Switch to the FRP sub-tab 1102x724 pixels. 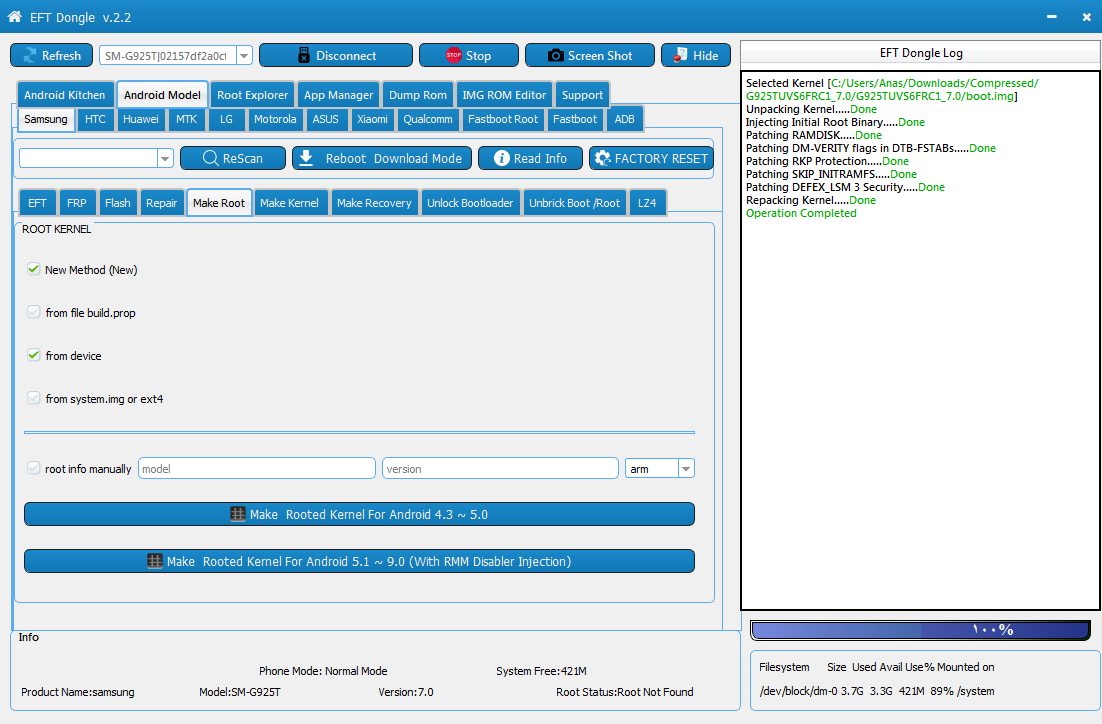tap(77, 202)
